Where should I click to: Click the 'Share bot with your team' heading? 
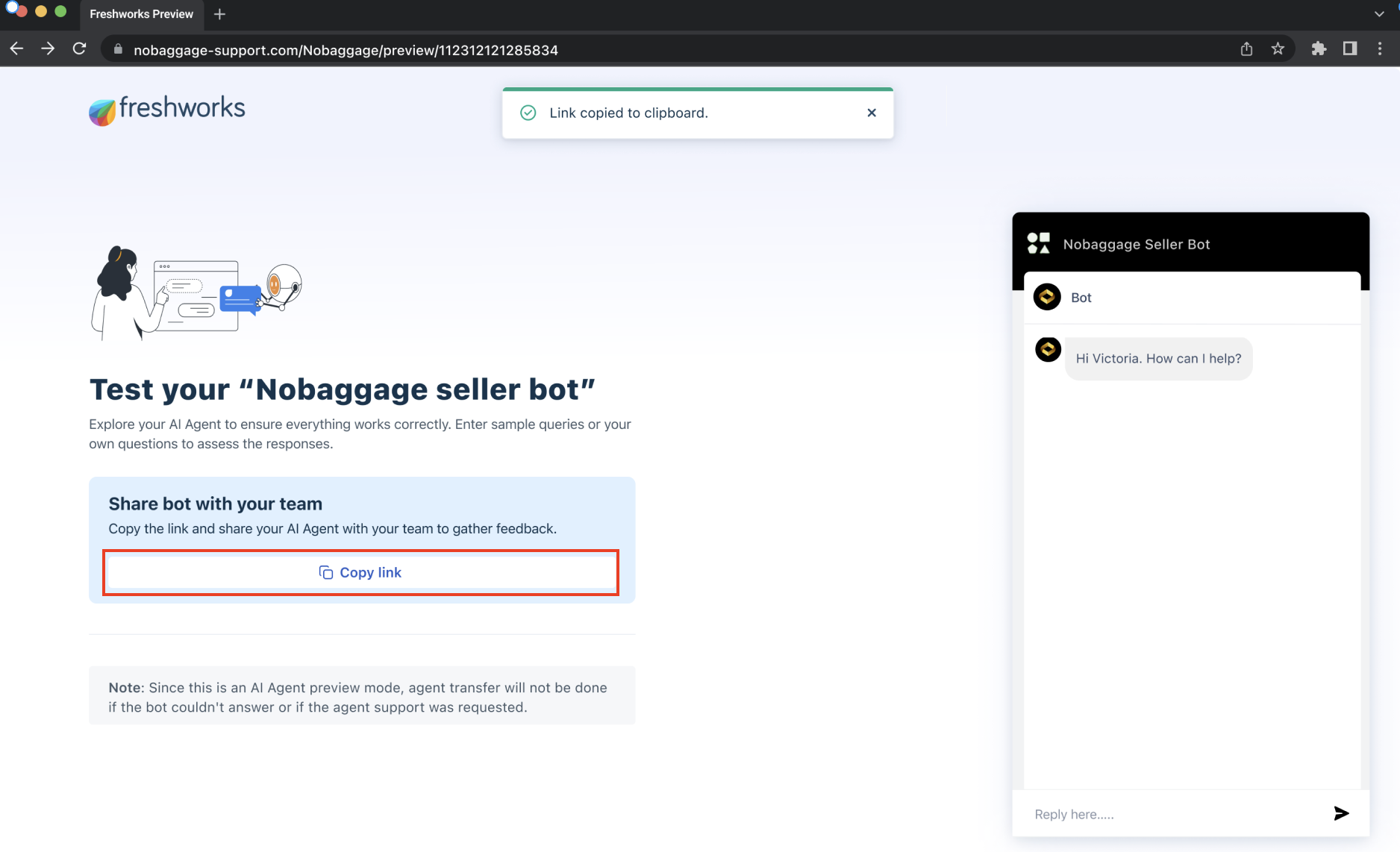(x=215, y=504)
